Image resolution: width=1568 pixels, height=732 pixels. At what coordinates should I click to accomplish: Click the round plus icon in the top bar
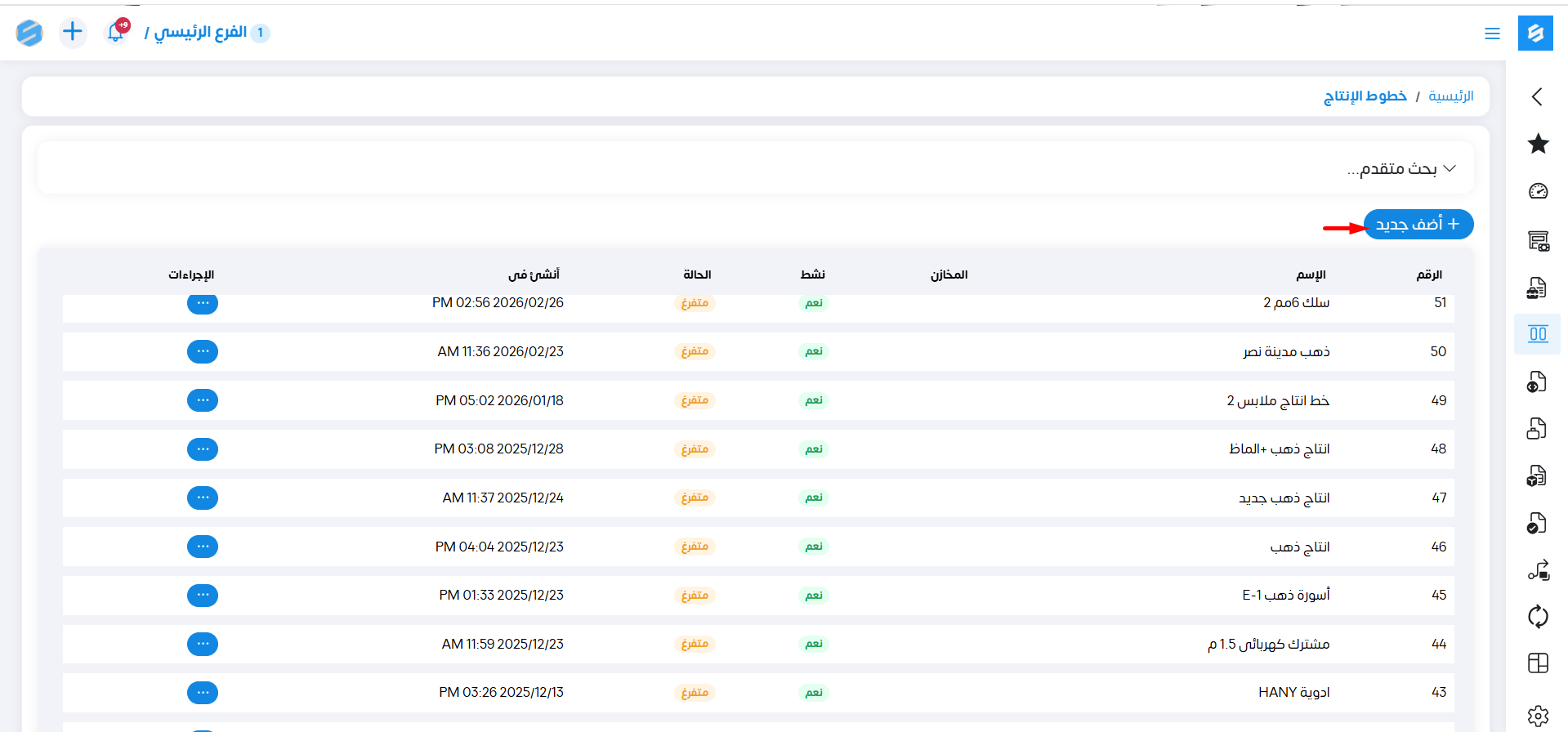pos(73,33)
